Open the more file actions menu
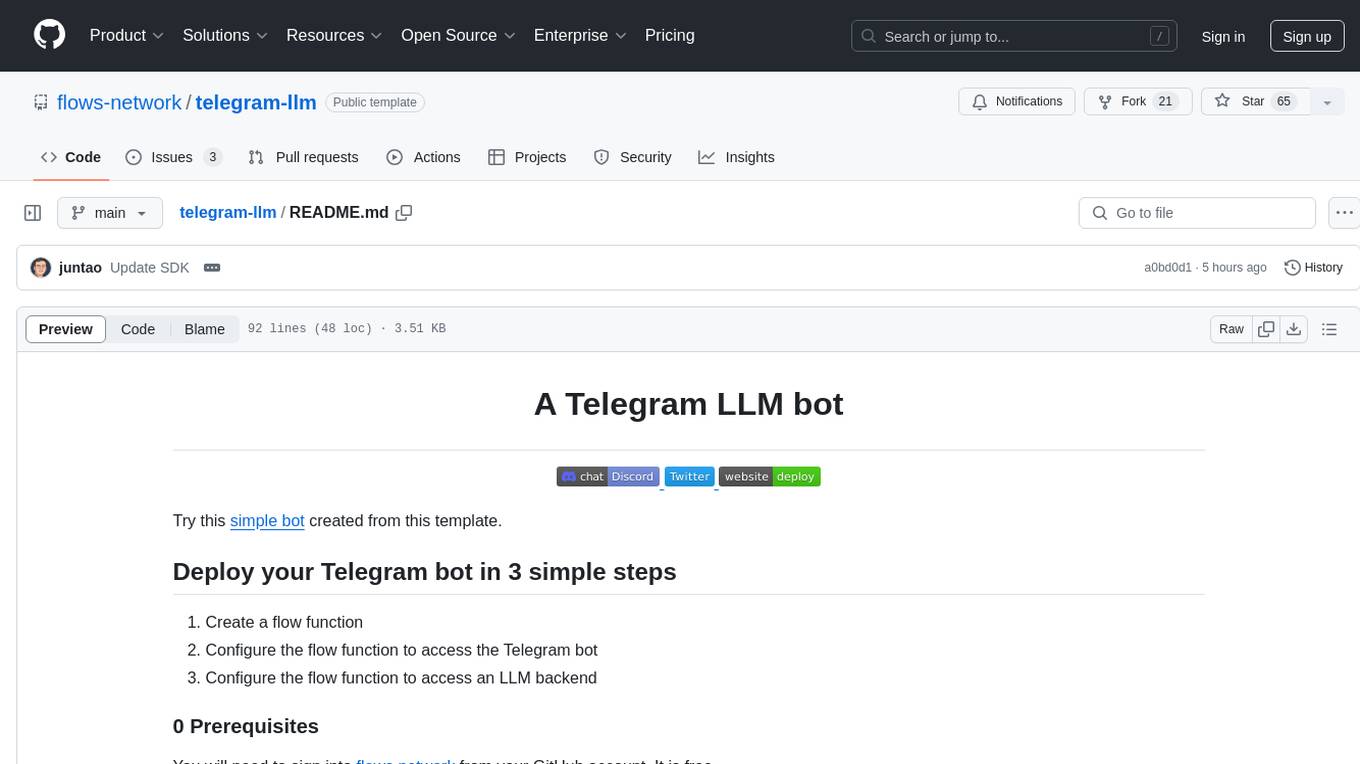1360x764 pixels. (1344, 213)
